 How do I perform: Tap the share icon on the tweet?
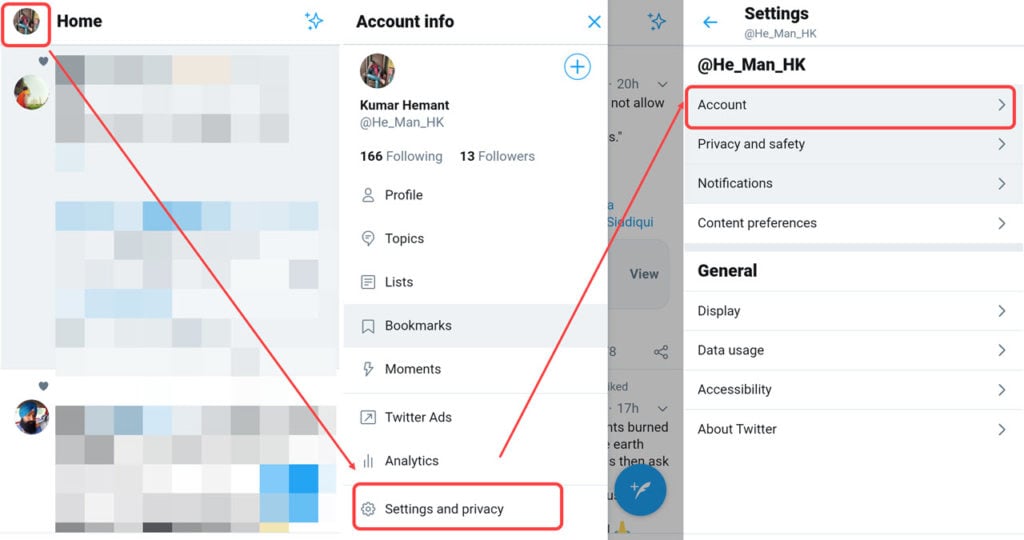click(661, 353)
